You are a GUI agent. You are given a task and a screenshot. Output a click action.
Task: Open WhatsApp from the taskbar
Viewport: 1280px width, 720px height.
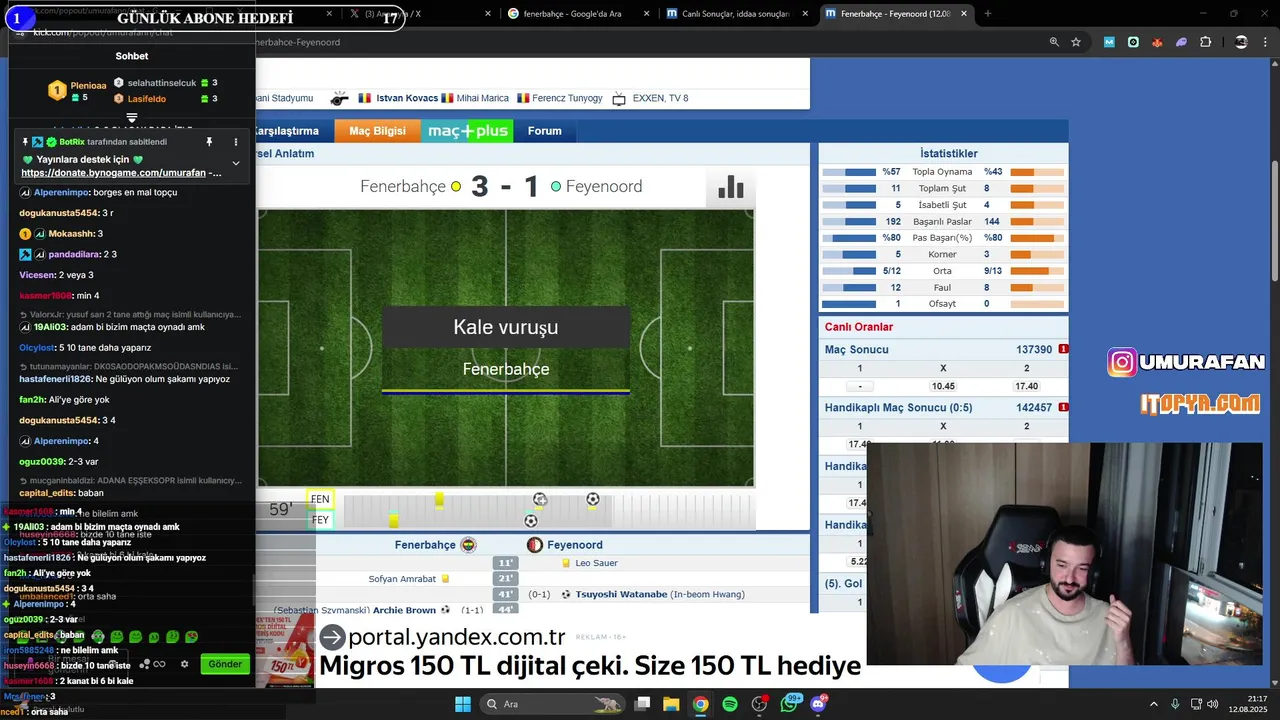click(789, 704)
